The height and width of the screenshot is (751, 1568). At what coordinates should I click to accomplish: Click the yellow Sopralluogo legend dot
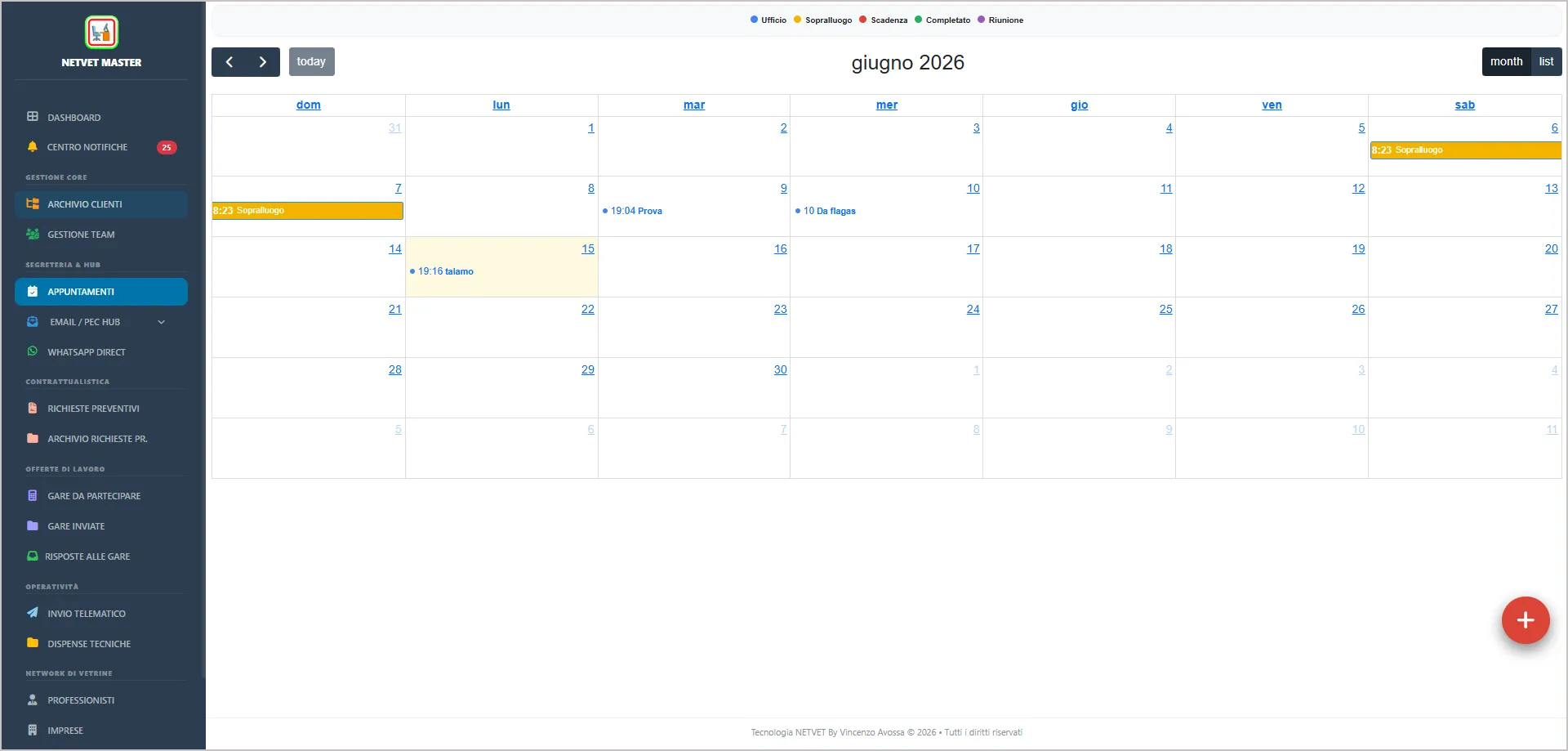click(798, 20)
